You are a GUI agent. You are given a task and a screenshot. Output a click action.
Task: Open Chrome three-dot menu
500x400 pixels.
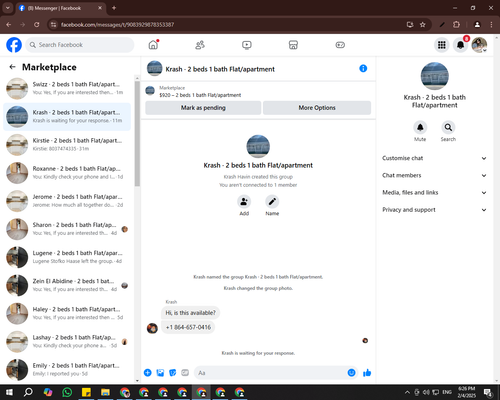491,25
